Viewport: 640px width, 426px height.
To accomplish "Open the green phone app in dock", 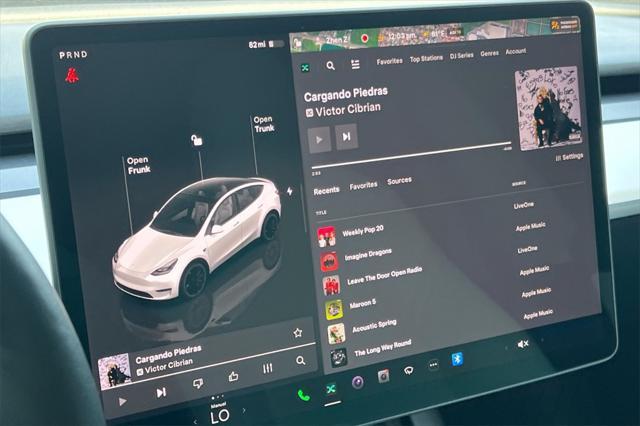I will coord(303,395).
